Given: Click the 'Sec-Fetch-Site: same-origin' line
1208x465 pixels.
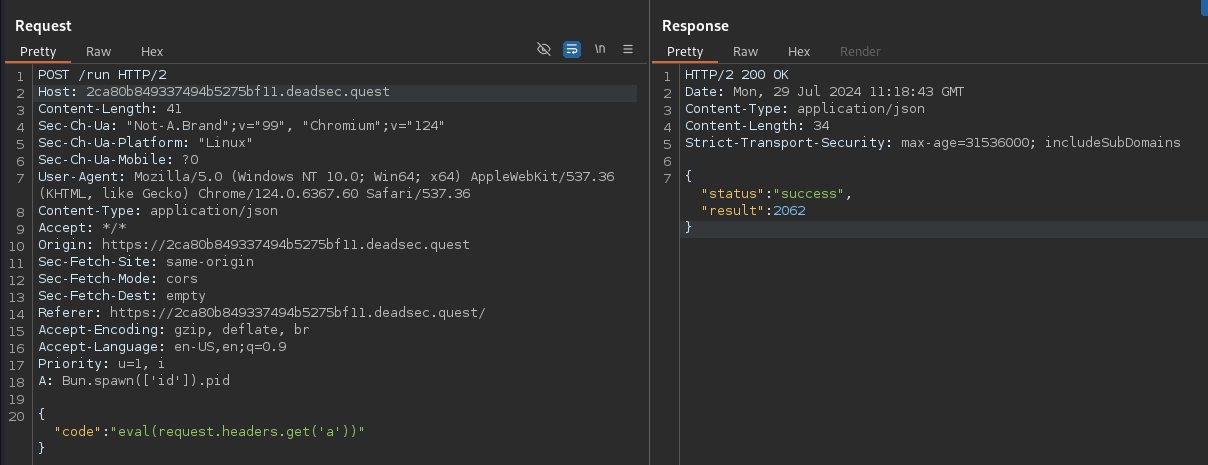Looking at the screenshot, I should tap(146, 262).
